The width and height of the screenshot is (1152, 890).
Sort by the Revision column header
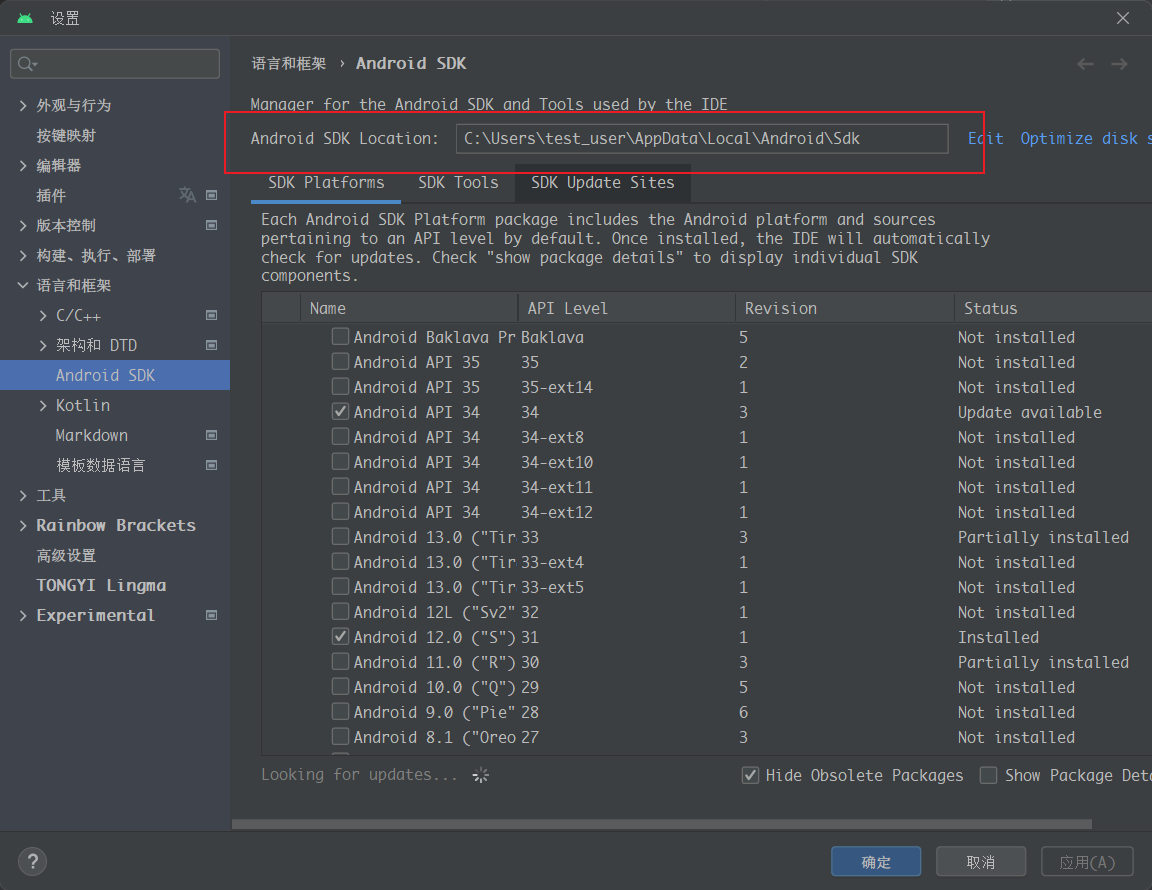click(845, 308)
